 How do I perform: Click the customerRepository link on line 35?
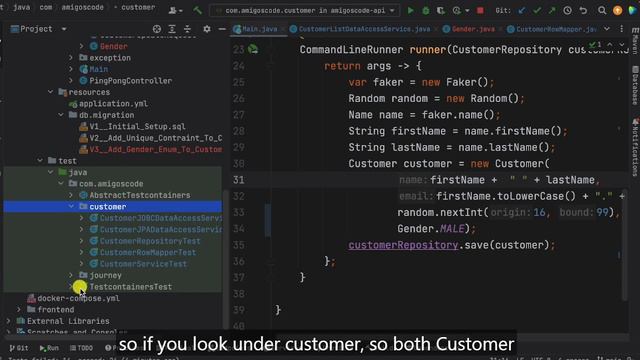click(x=403, y=245)
